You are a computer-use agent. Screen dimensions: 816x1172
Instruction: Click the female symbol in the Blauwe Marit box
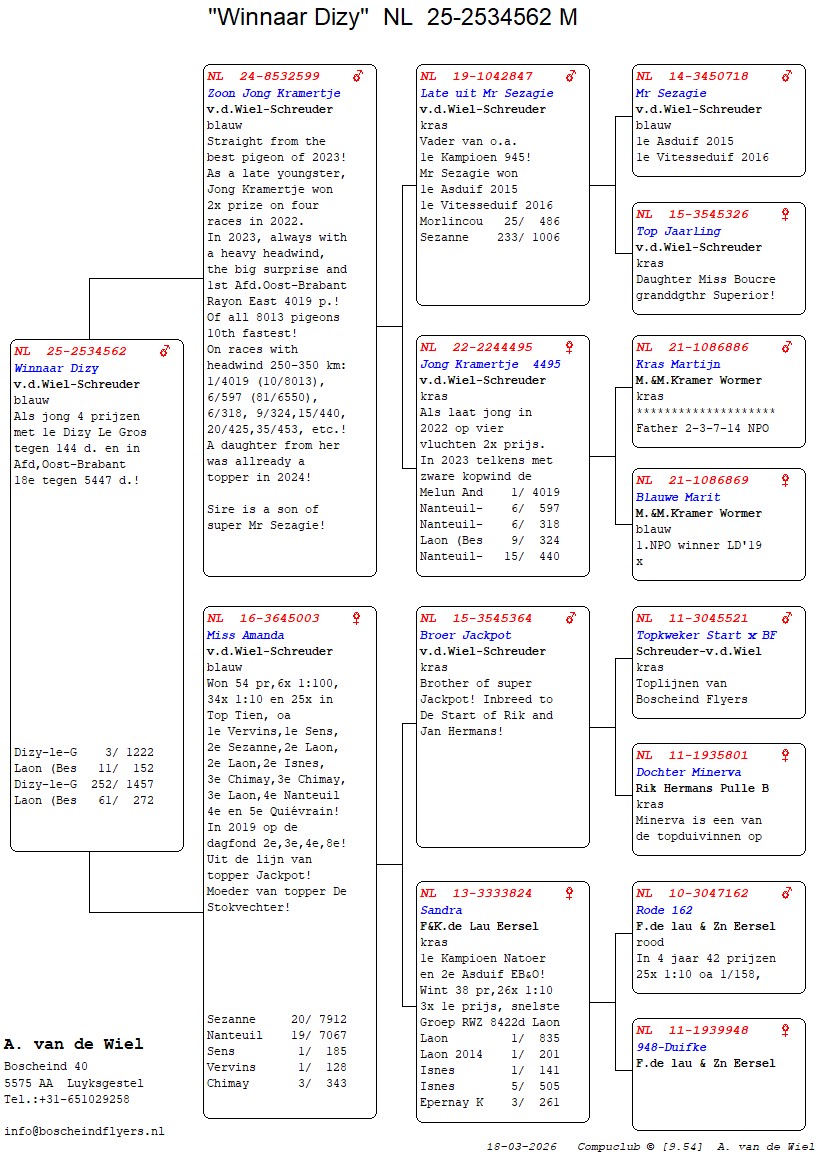[x=786, y=480]
